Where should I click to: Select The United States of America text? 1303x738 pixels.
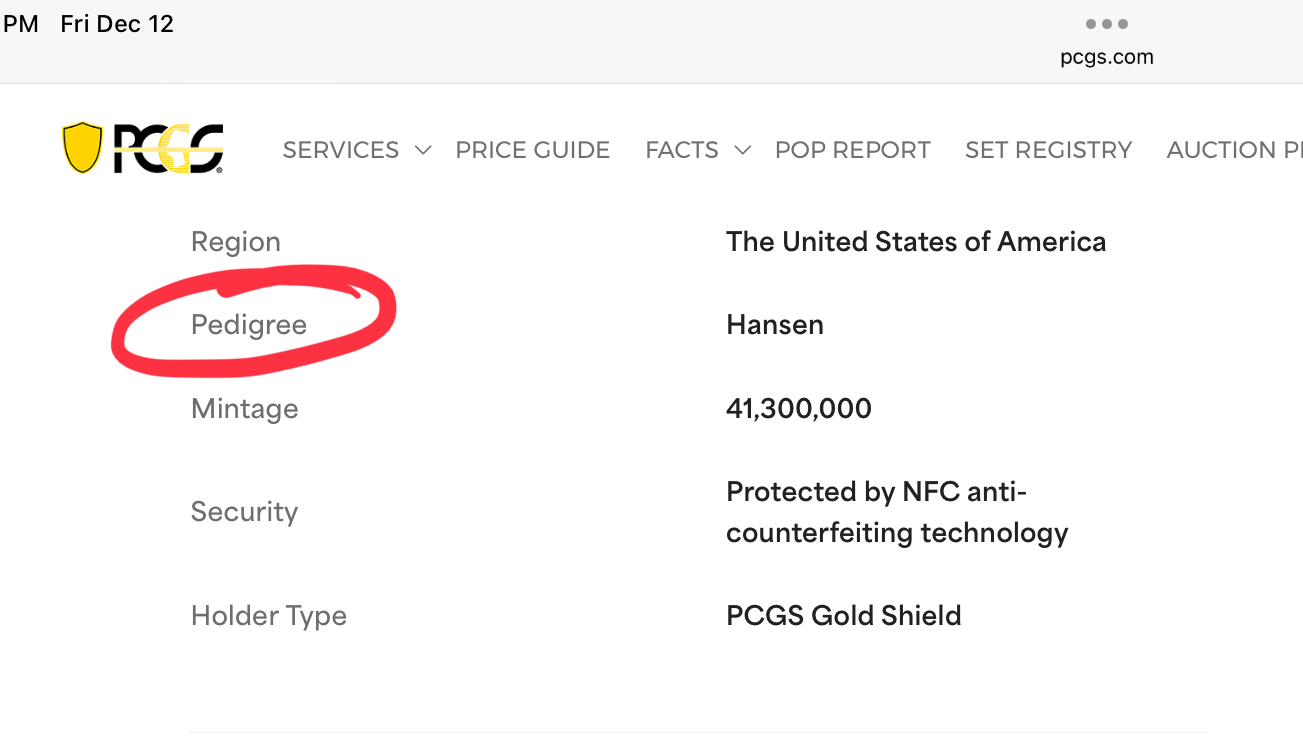point(916,242)
